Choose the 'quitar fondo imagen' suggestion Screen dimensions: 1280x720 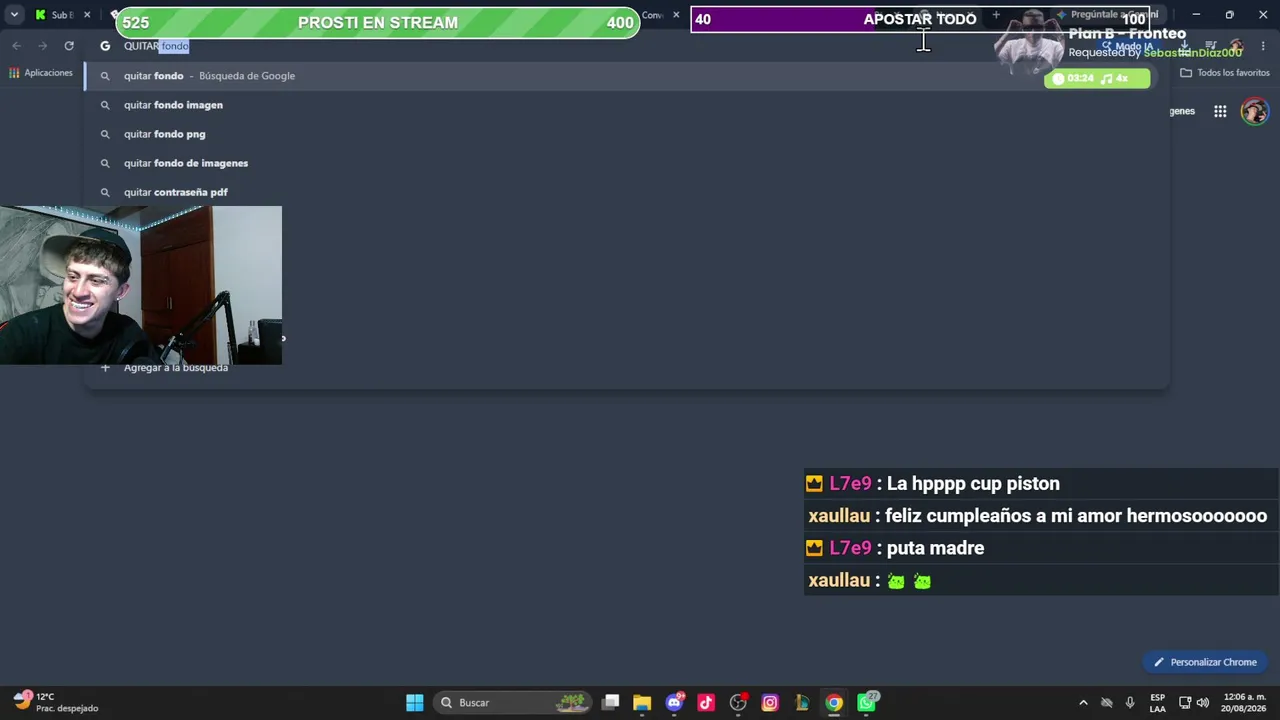[x=626, y=105]
